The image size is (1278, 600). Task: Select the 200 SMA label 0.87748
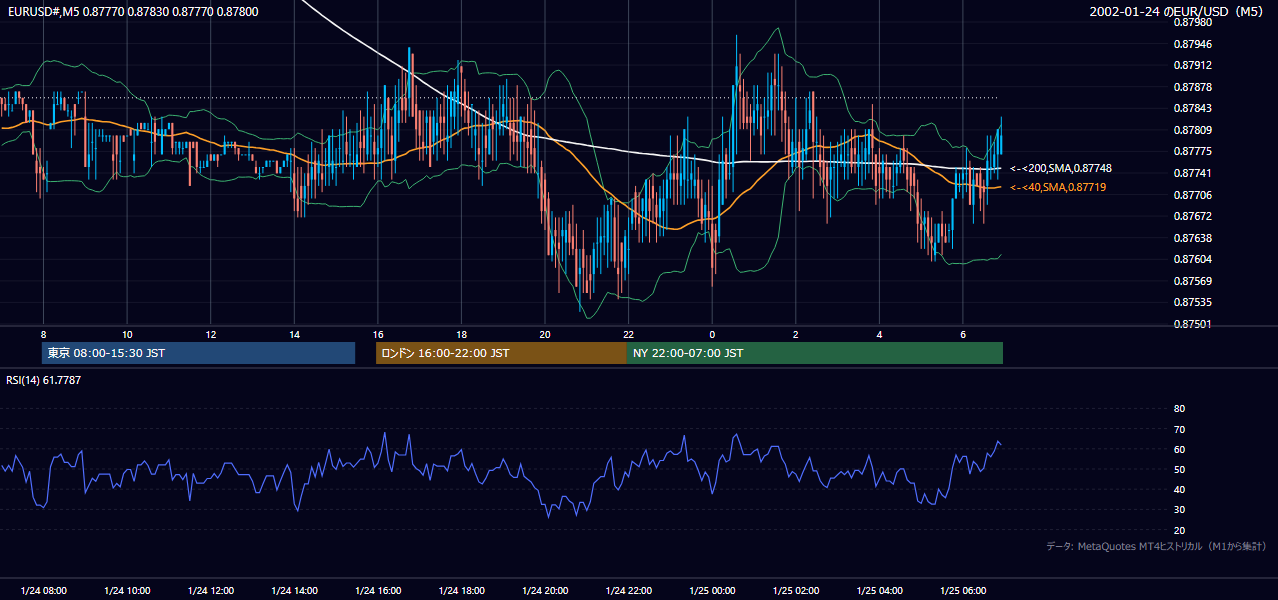(1061, 168)
